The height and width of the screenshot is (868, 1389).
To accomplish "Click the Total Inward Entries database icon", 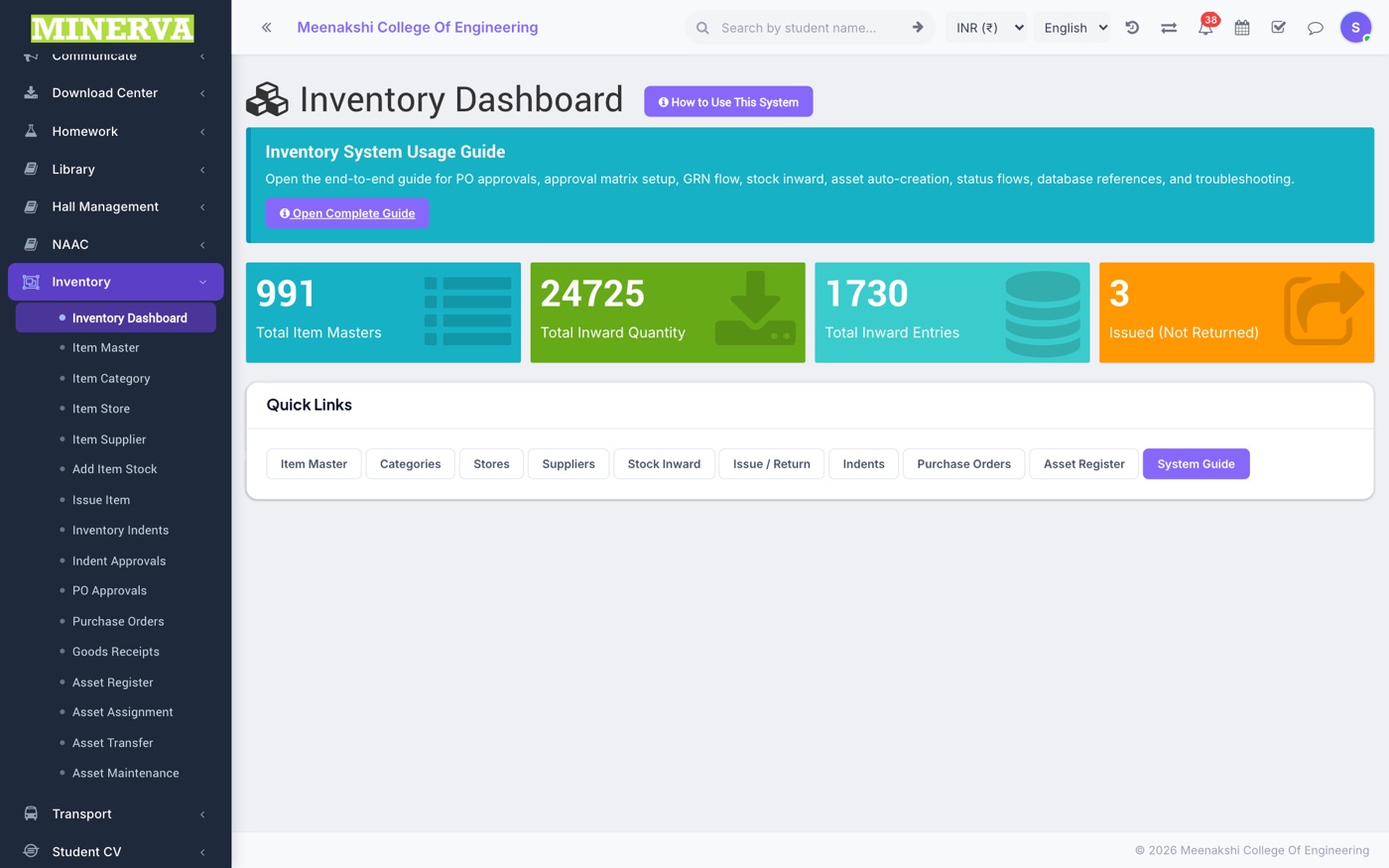I will 1043,313.
